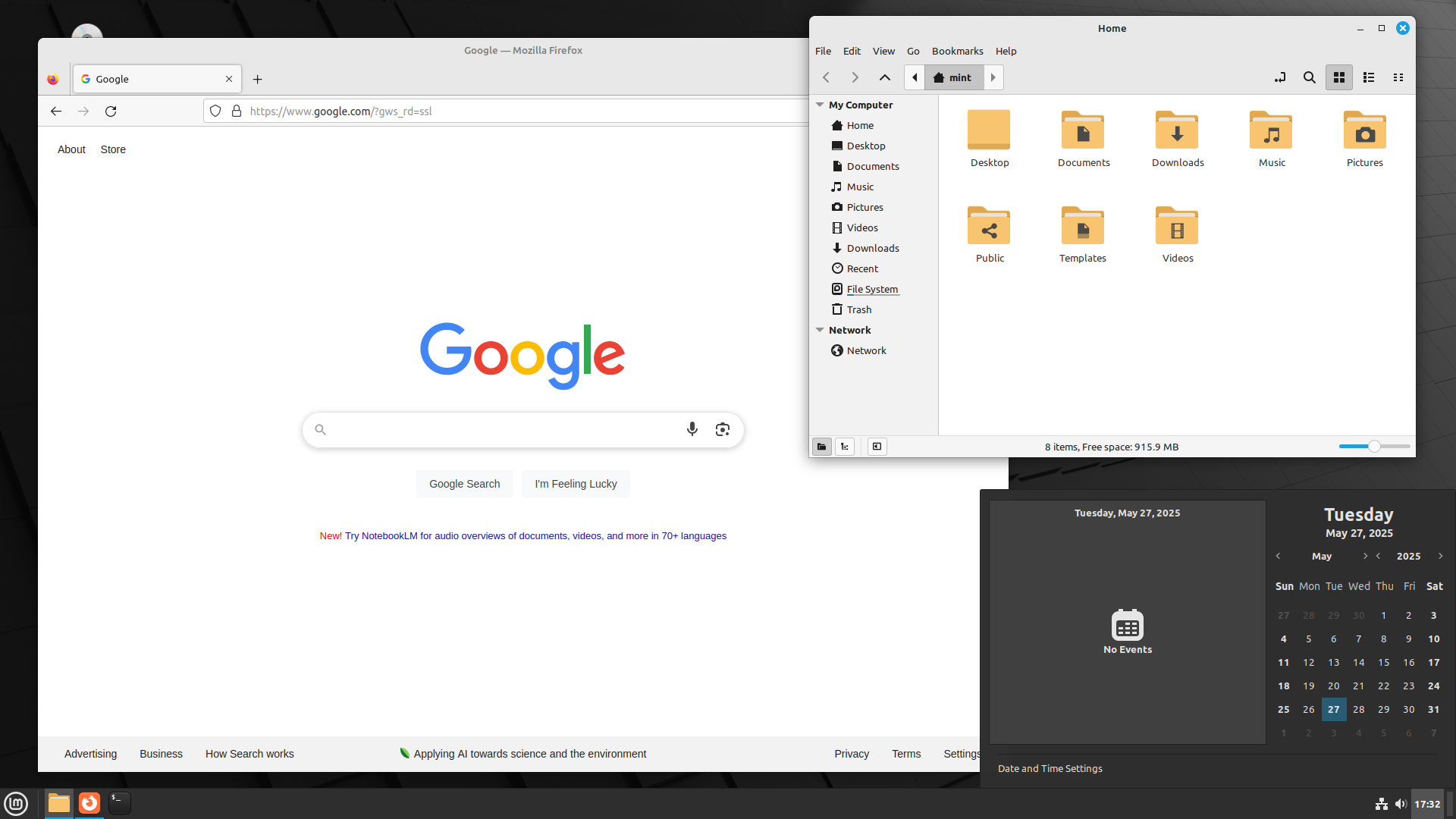This screenshot has height=819, width=1456.
Task: Select File System in sidebar
Action: (x=872, y=289)
